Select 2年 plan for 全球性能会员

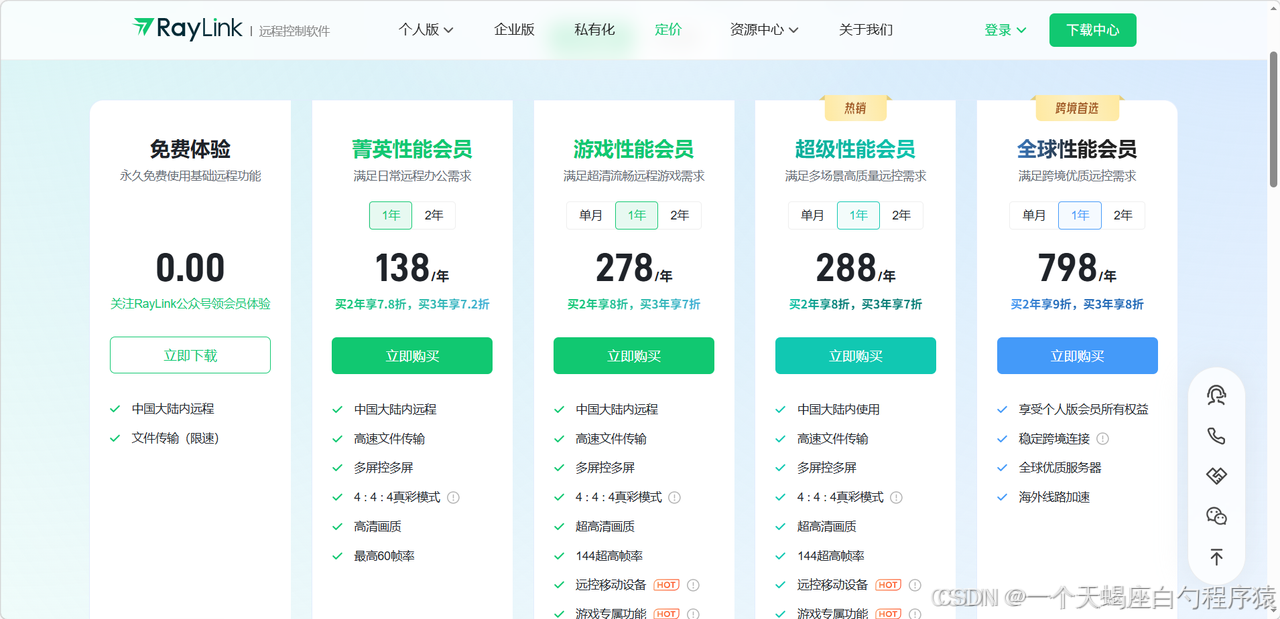1123,215
